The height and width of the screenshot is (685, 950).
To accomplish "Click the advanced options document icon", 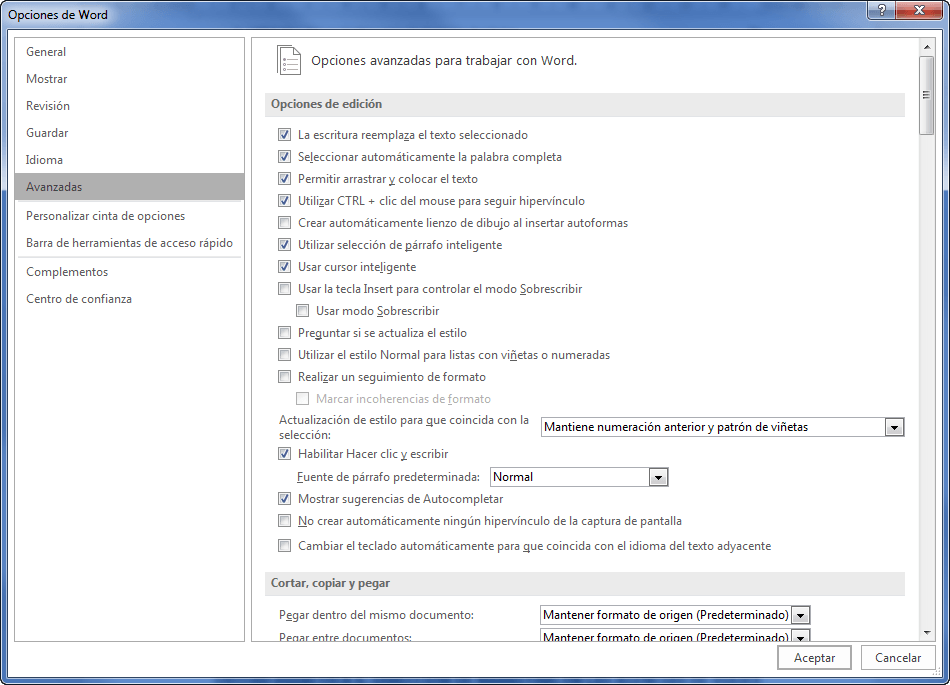I will [289, 60].
